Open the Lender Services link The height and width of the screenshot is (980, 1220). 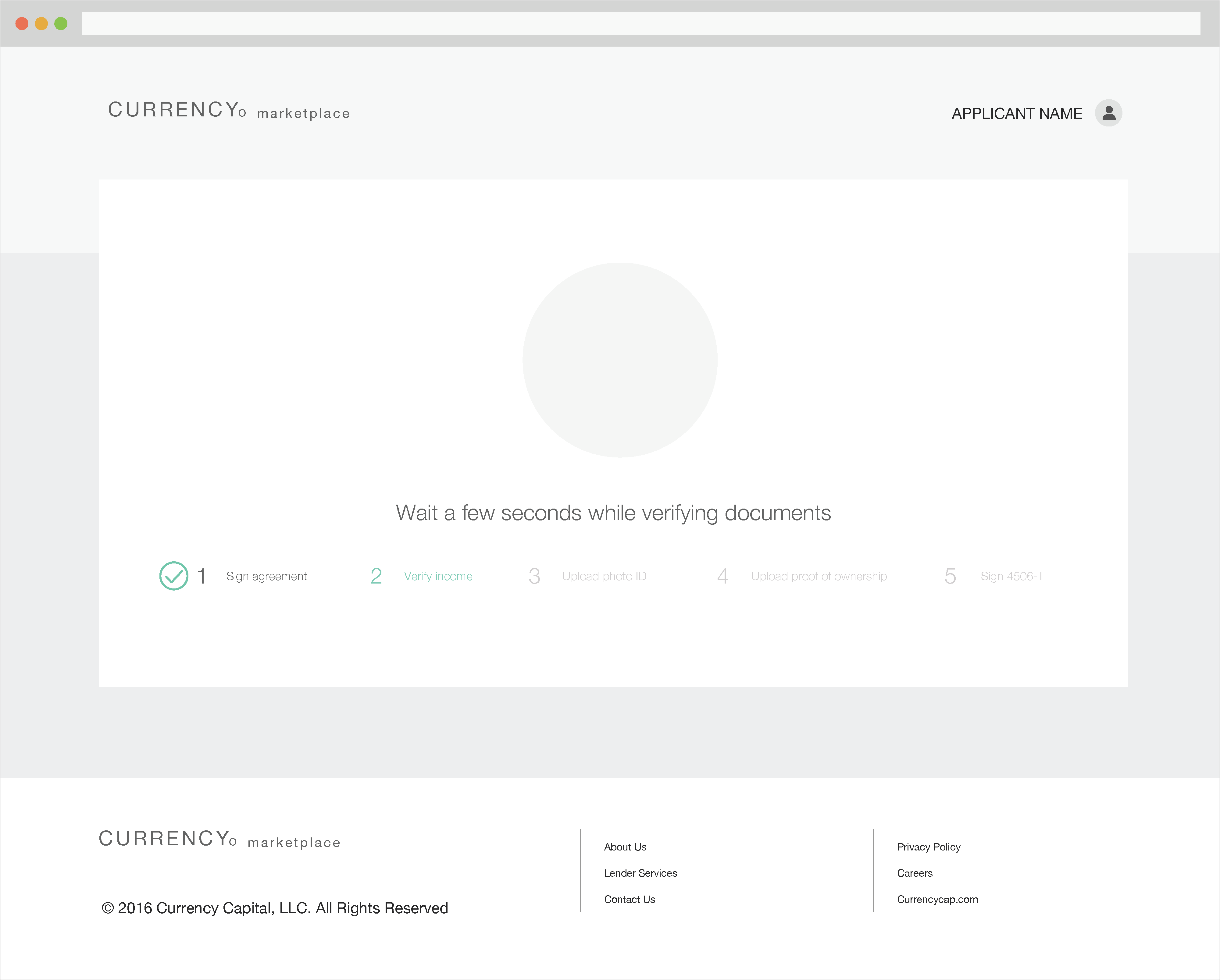pos(640,872)
